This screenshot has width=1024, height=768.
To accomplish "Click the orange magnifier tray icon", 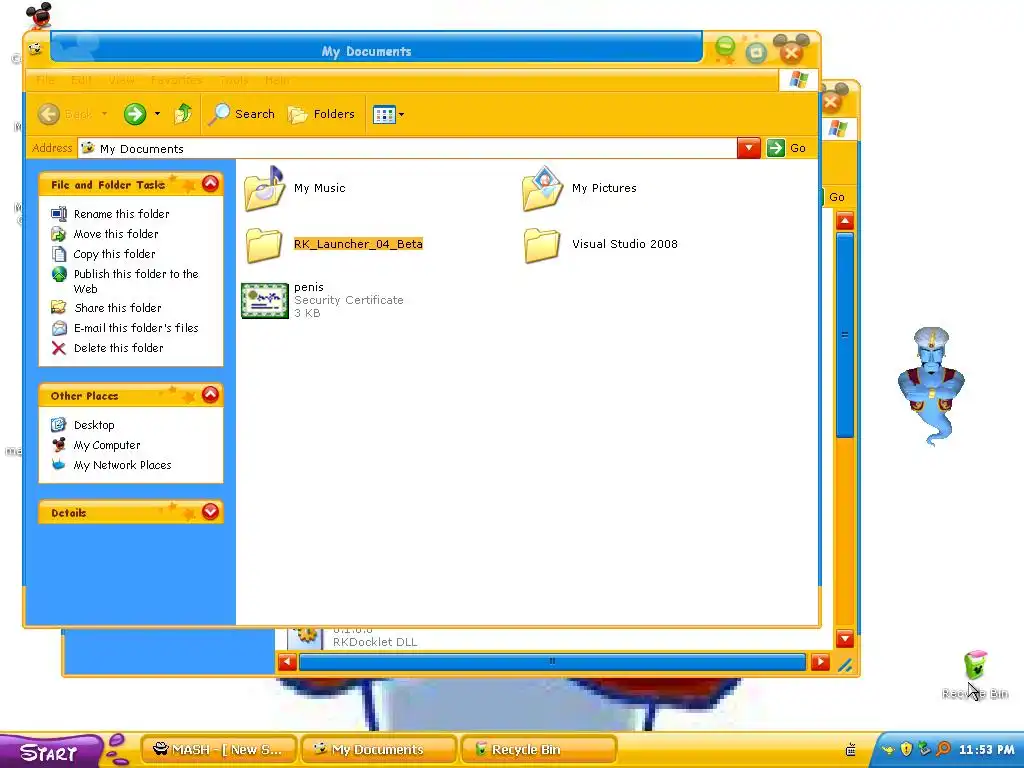I will tap(943, 749).
